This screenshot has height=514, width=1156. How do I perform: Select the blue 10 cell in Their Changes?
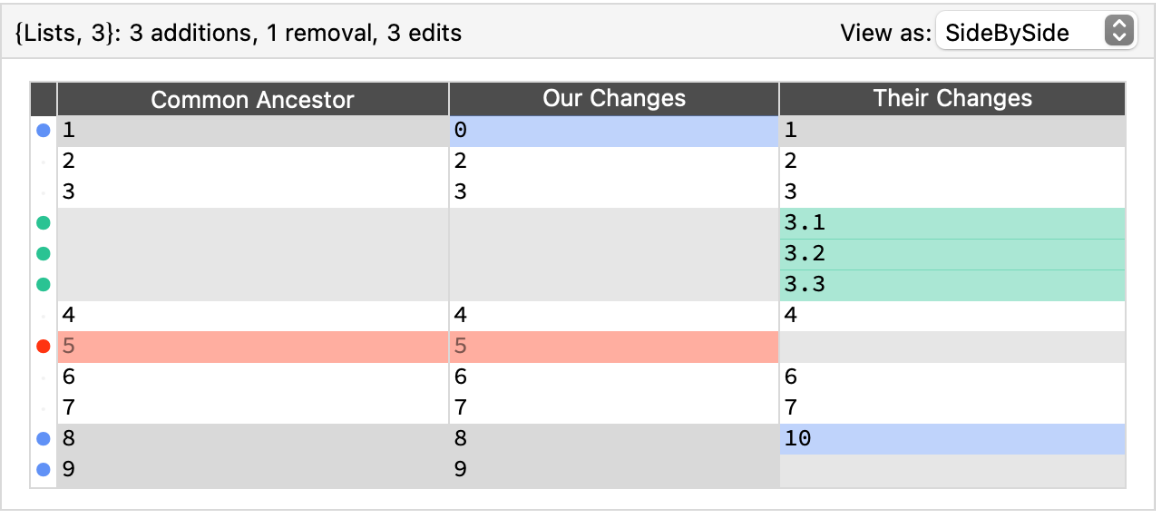[951, 439]
